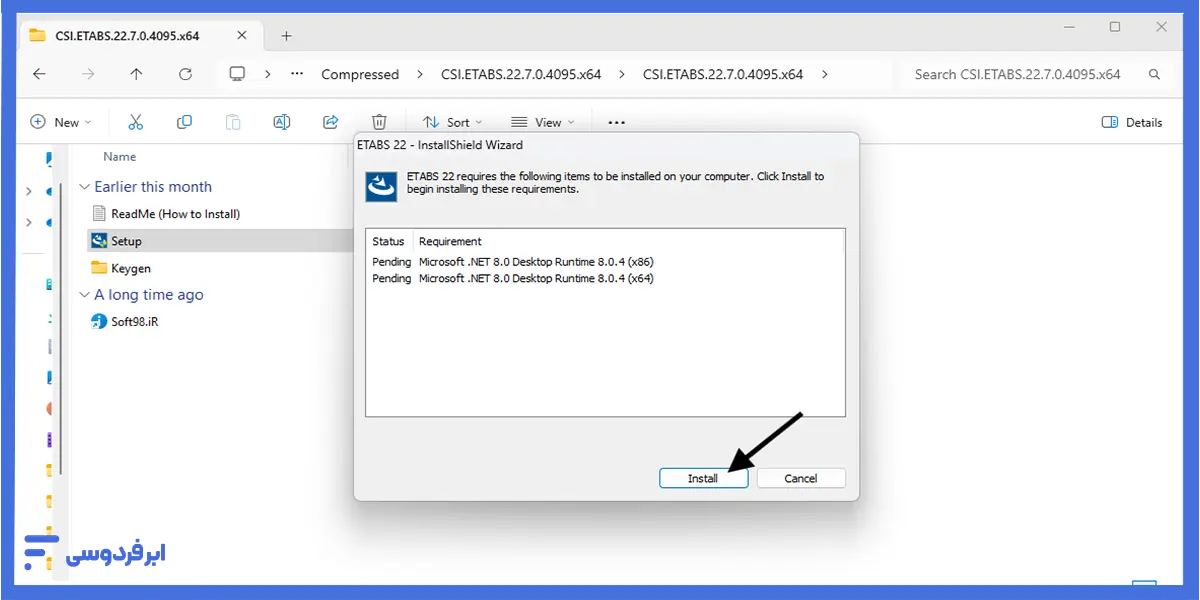Click the ETABS logo icon in the dialog
This screenshot has height=600, width=1200.
click(x=381, y=186)
